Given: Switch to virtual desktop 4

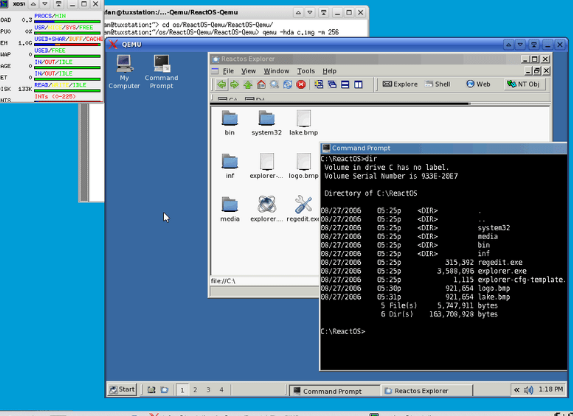Looking at the screenshot, I should tap(221, 390).
